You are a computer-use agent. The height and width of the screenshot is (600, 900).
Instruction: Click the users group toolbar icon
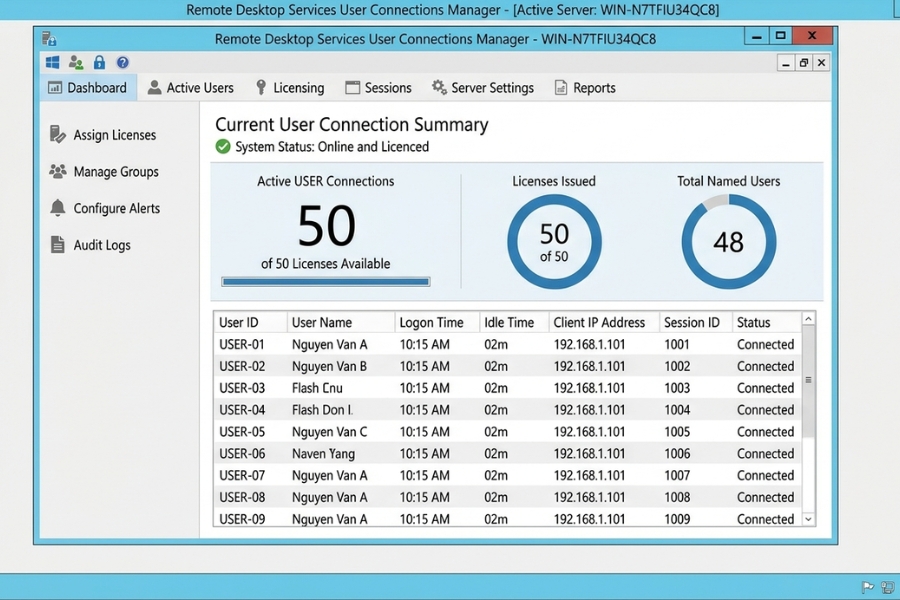pyautogui.click(x=76, y=62)
